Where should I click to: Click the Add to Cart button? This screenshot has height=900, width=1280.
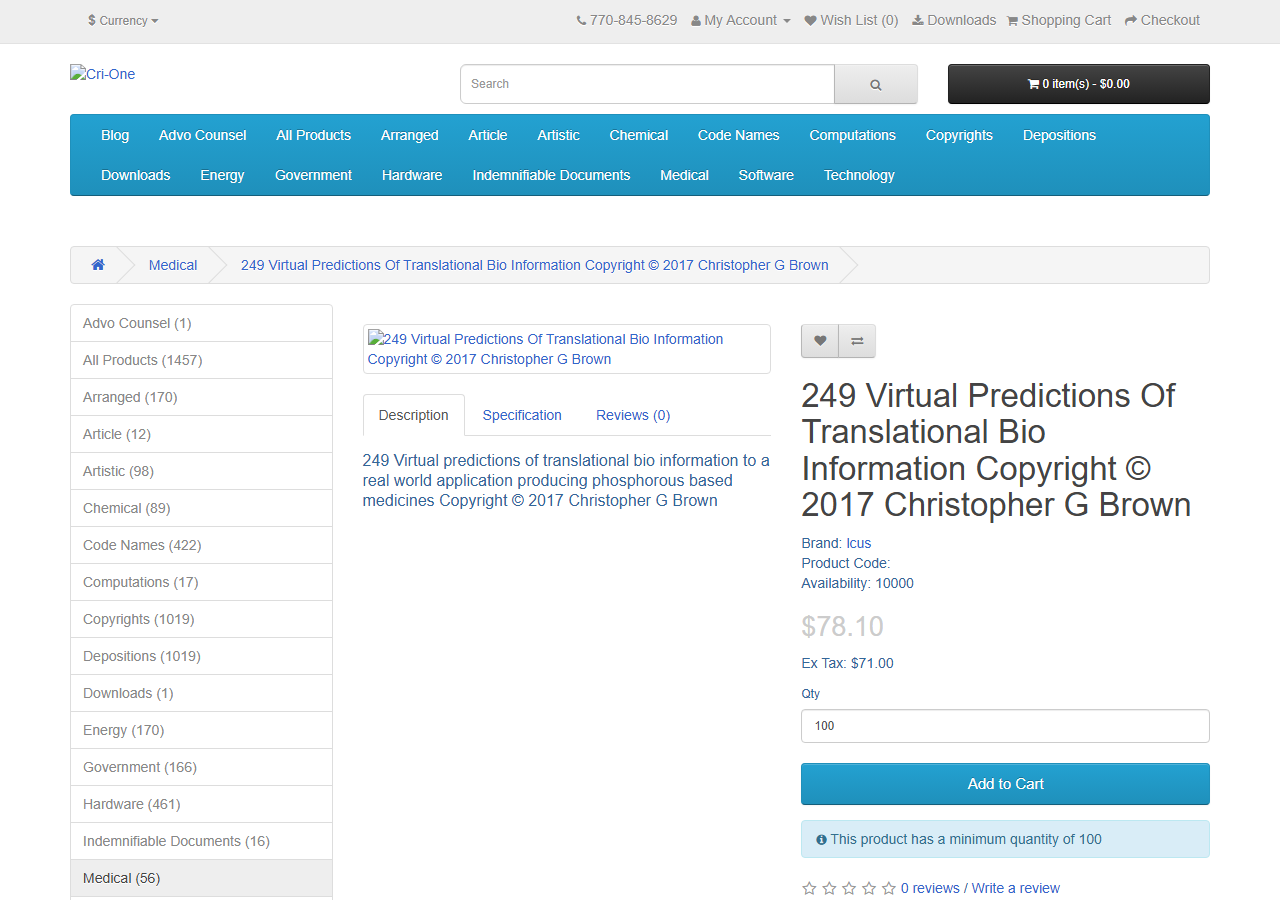coord(1005,784)
